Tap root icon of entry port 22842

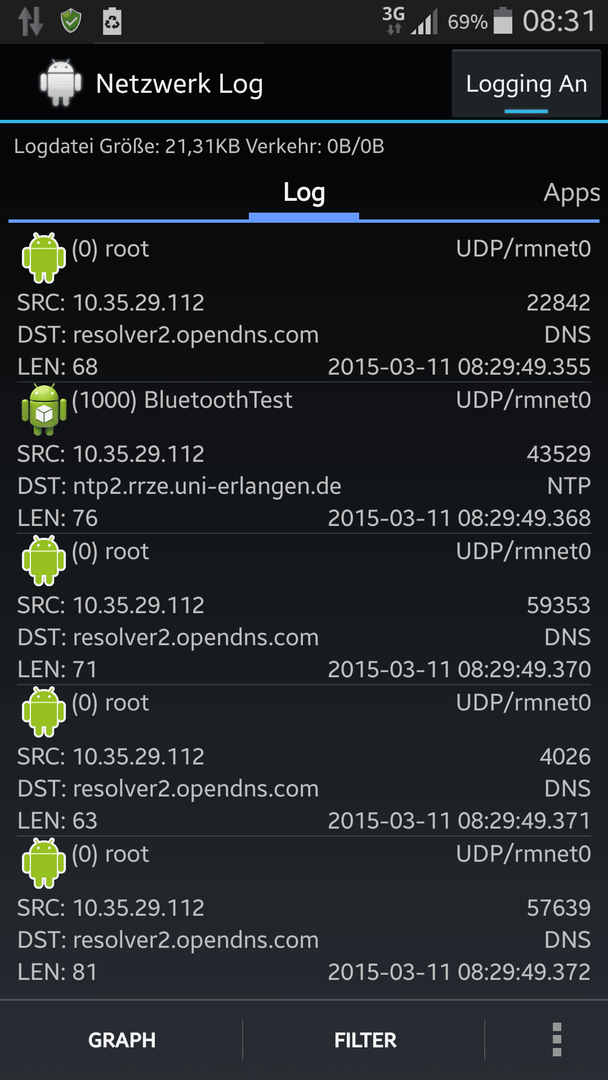[44, 258]
